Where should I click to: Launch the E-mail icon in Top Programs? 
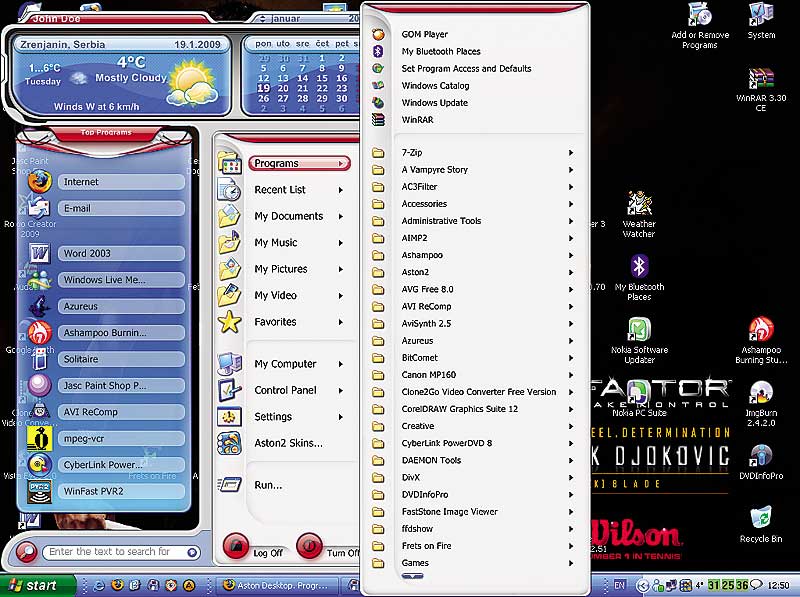(38, 208)
